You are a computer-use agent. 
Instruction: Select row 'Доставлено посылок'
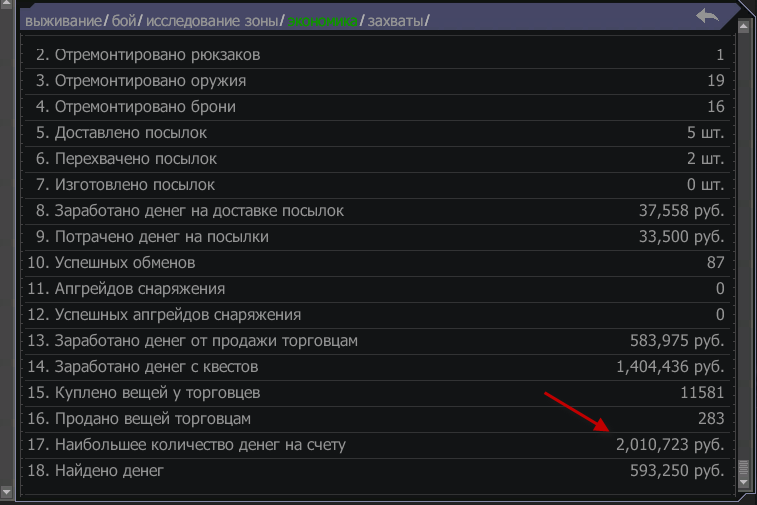pos(379,133)
